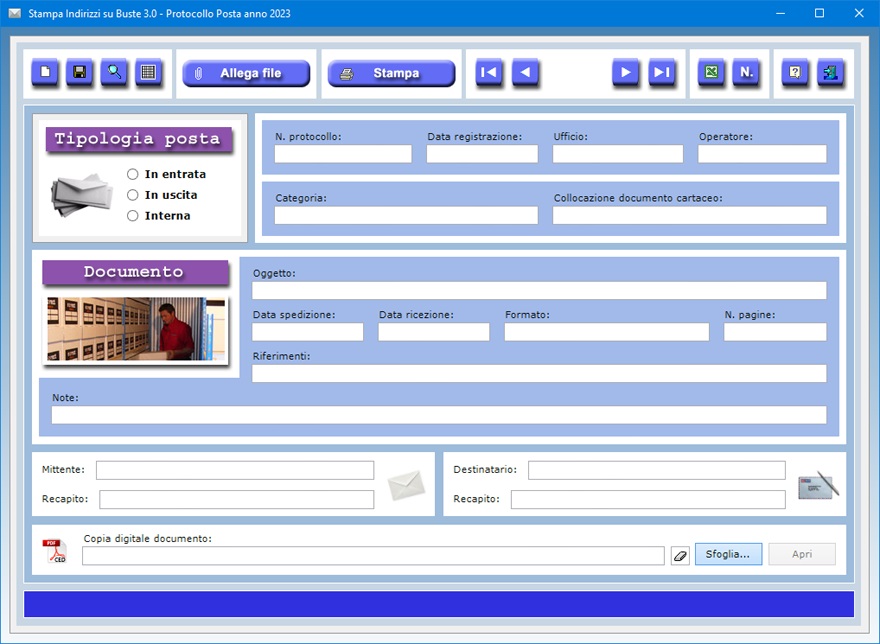Click the Sfoglia... button
Screen dimensions: 880x644
tap(728, 554)
